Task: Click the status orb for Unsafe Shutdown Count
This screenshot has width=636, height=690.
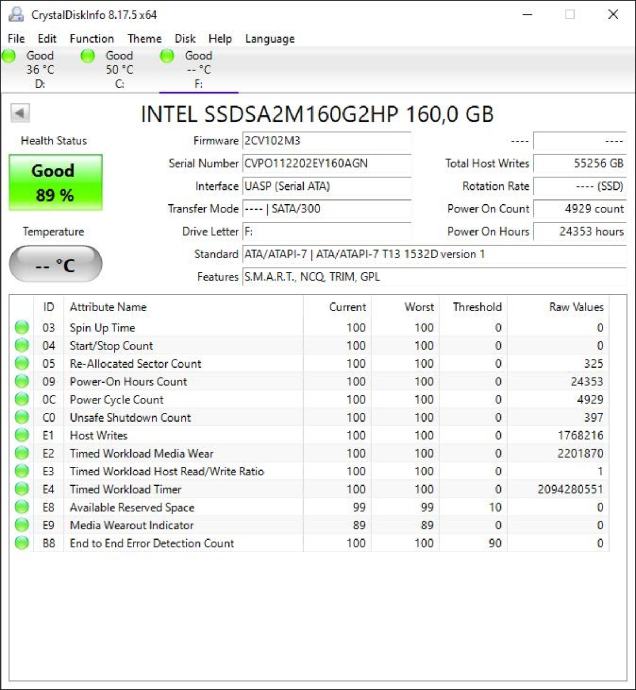Action: tap(22, 417)
